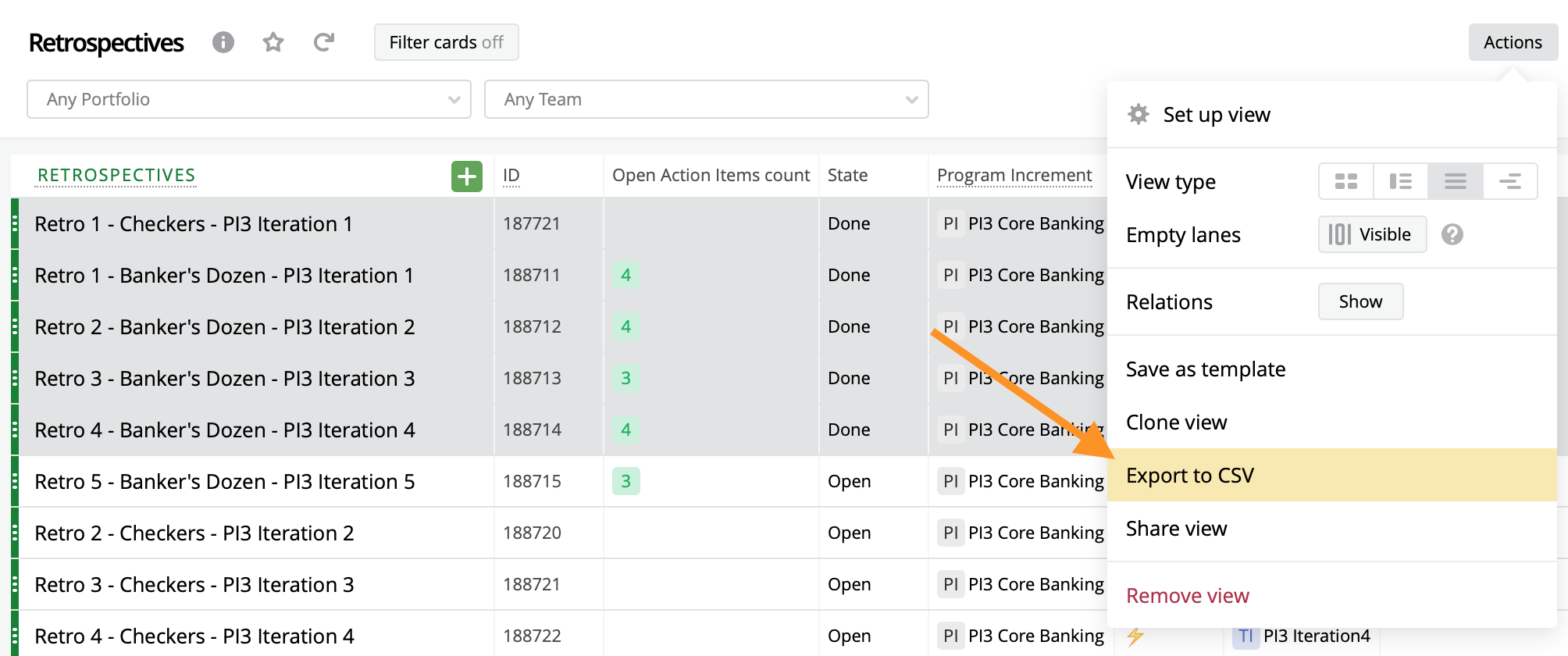
Task: Select Clone view from Actions menu
Action: point(1177,422)
